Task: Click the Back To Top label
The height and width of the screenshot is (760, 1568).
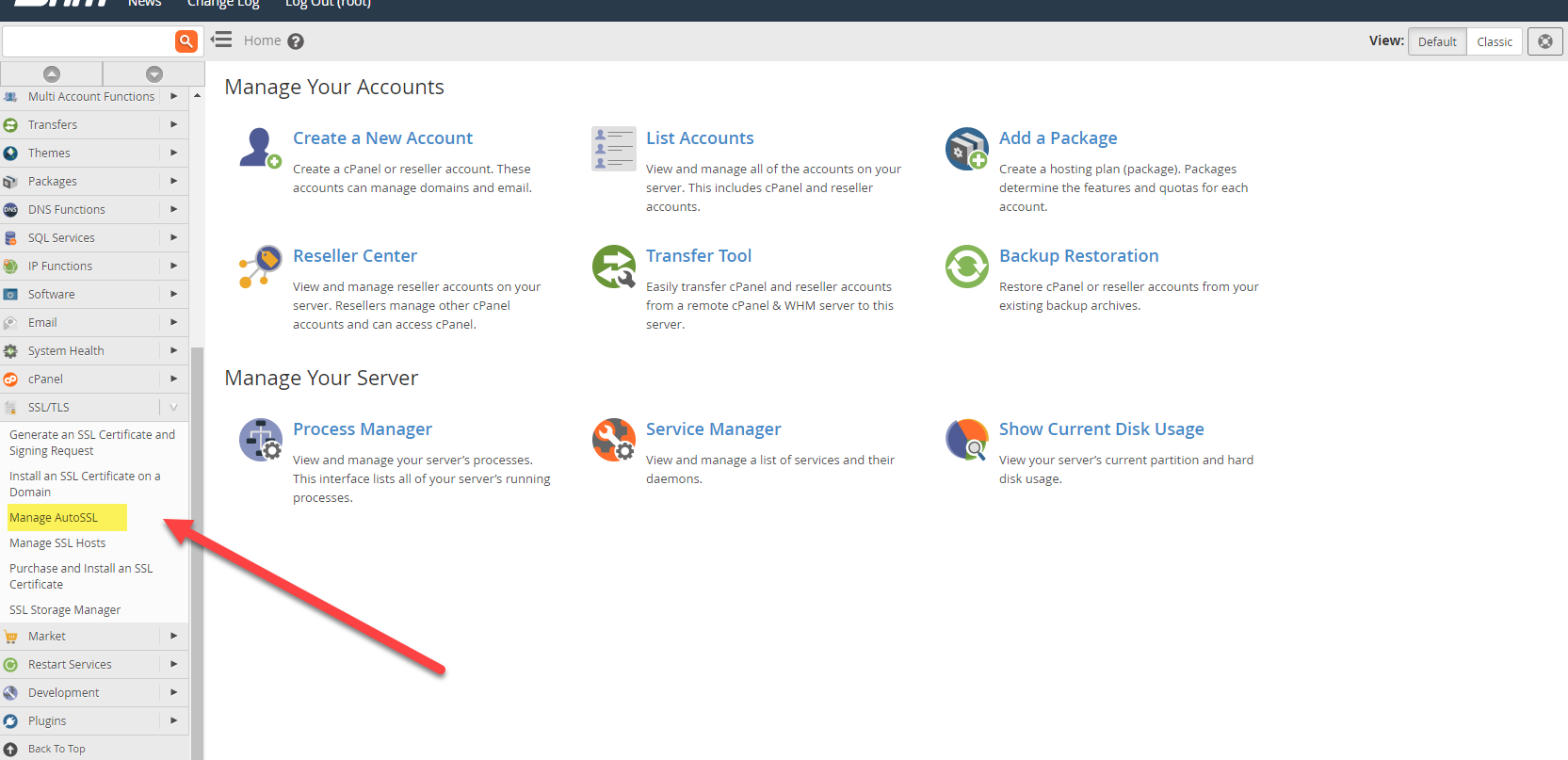Action: click(57, 750)
